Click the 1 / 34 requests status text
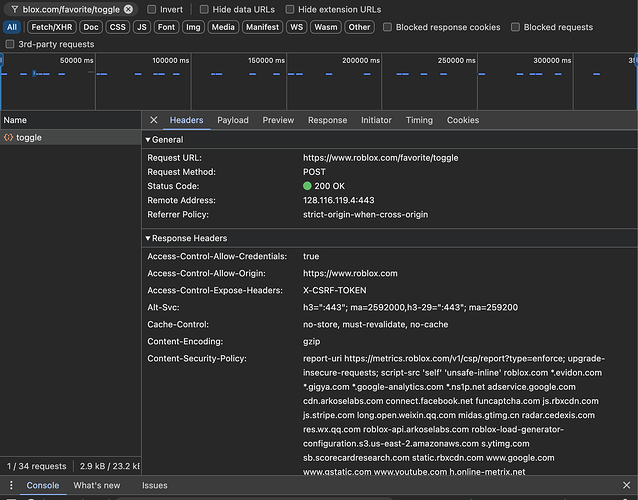Screen dimensions: 638x500 coord(37,466)
